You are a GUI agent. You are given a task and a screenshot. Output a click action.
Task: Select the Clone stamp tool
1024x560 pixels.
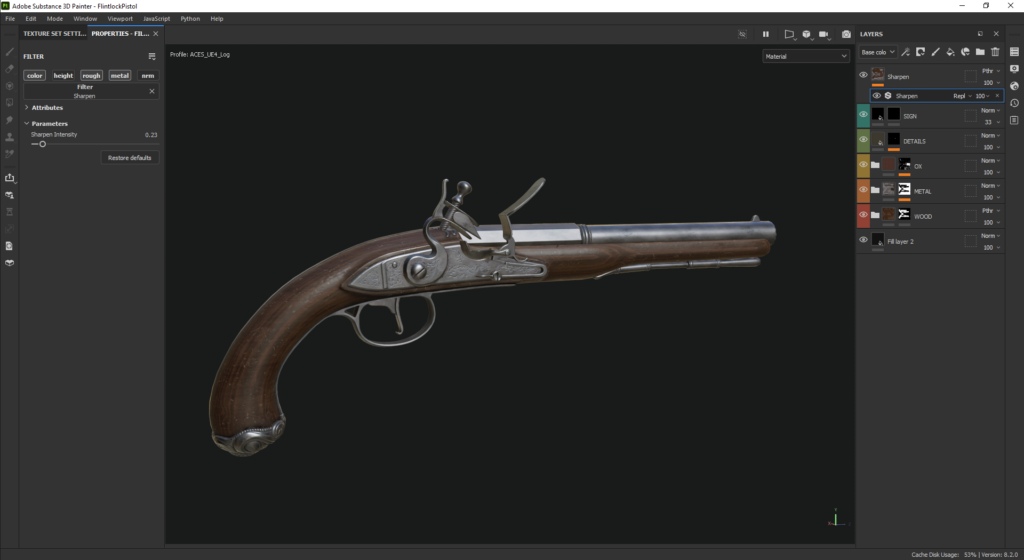click(10, 137)
